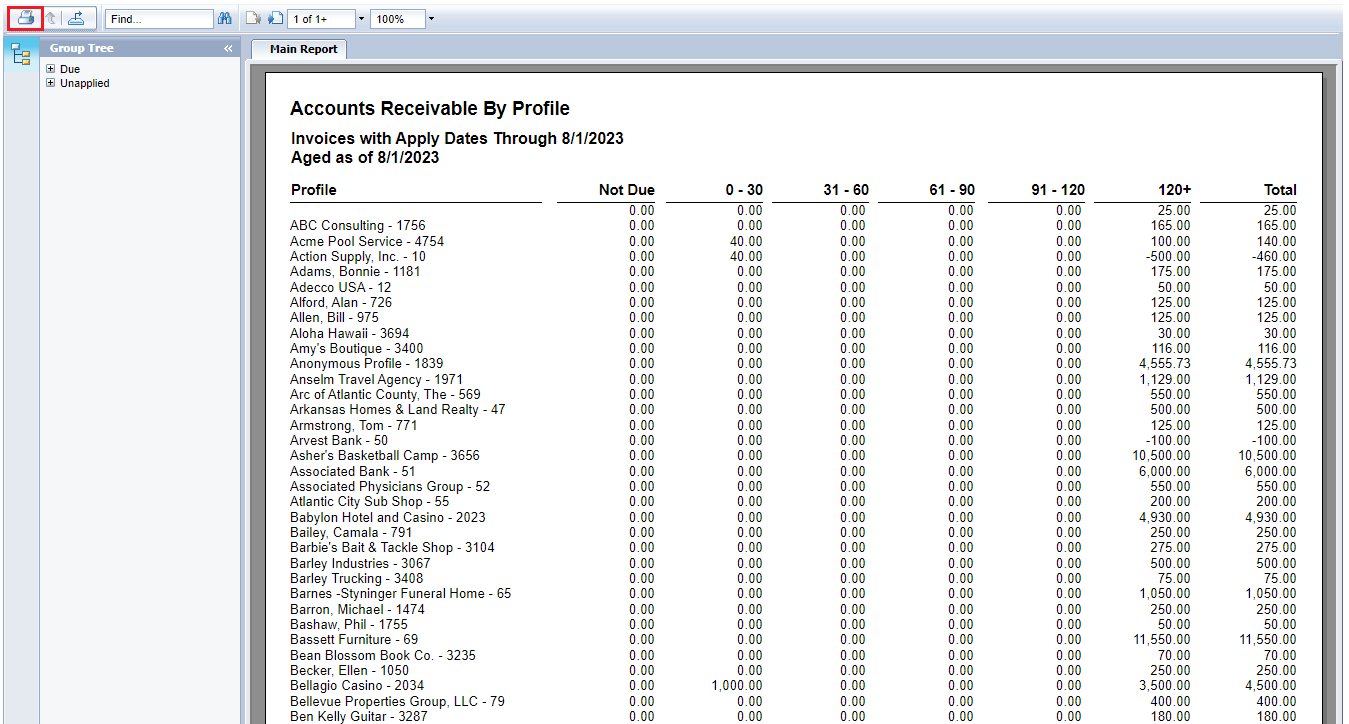Click profile Arvest Bank - 50
1349x724 pixels.
tap(339, 440)
